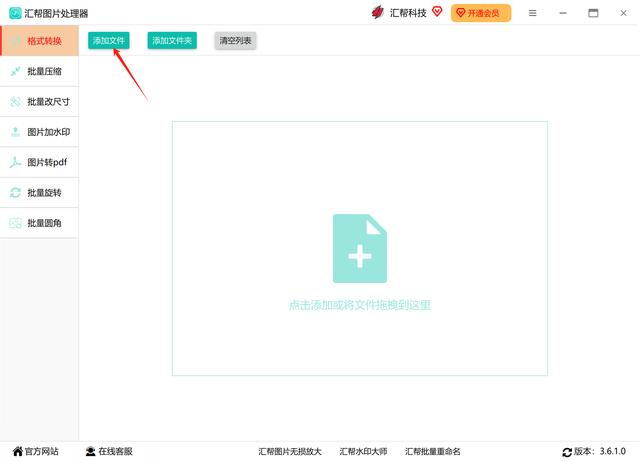
Task: Close the application window
Action: click(x=623, y=13)
